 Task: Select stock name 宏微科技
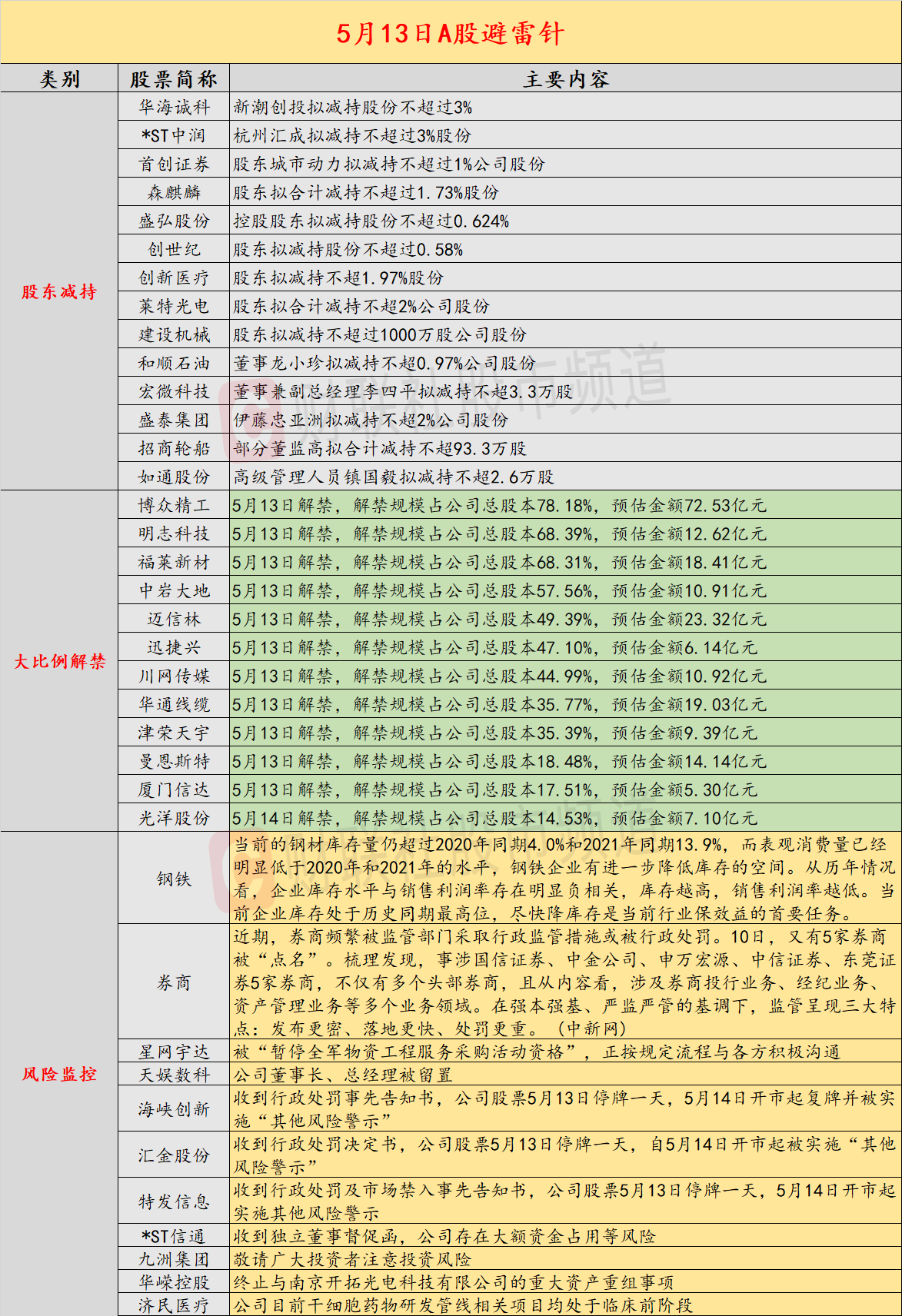174,391
